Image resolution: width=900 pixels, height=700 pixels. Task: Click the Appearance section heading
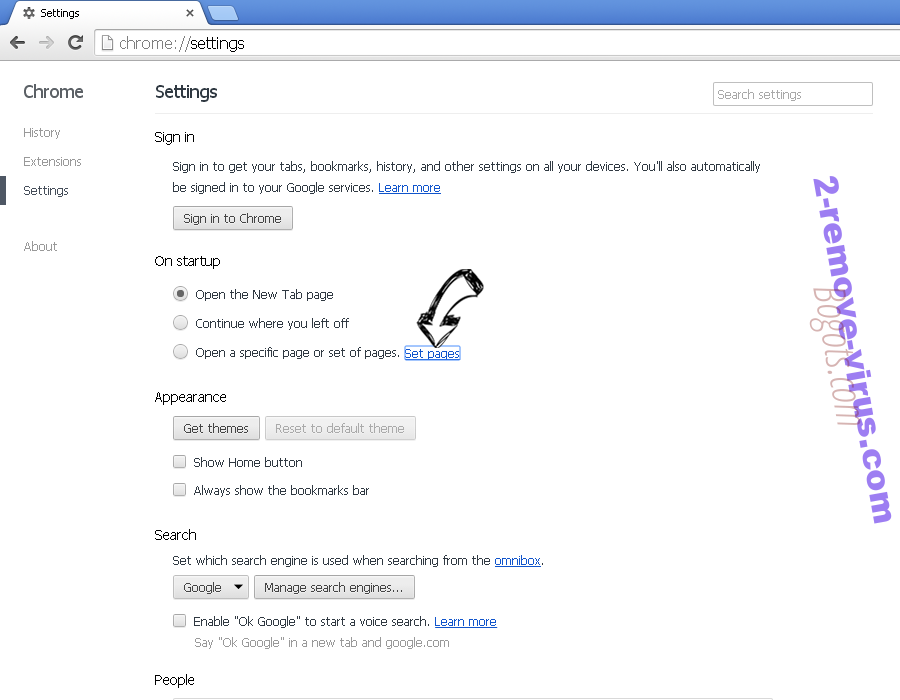click(190, 397)
